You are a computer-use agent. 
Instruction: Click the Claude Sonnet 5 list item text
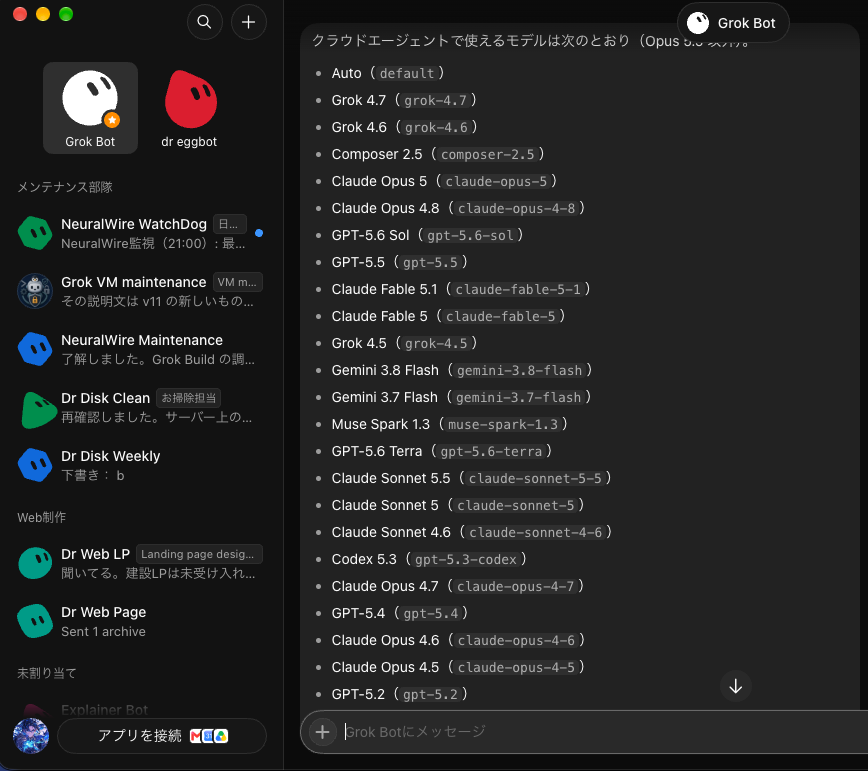385,505
